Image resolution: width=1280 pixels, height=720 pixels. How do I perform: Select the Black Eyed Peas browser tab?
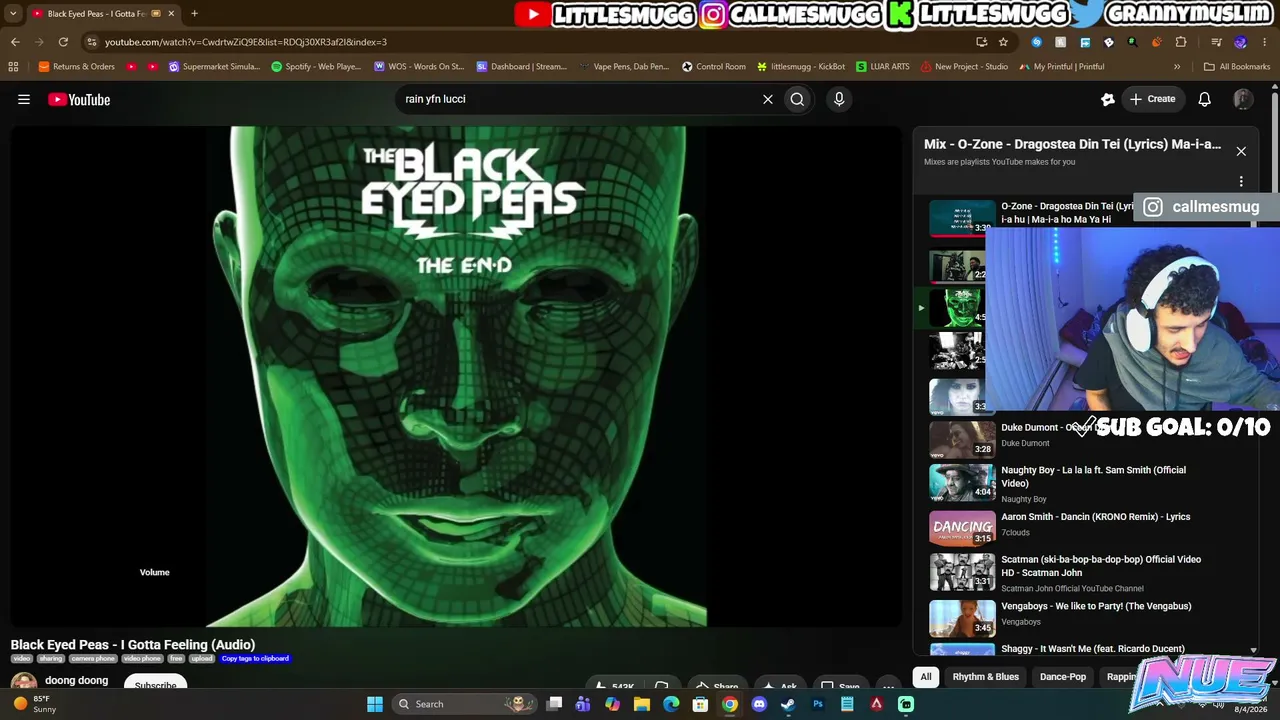pos(103,14)
